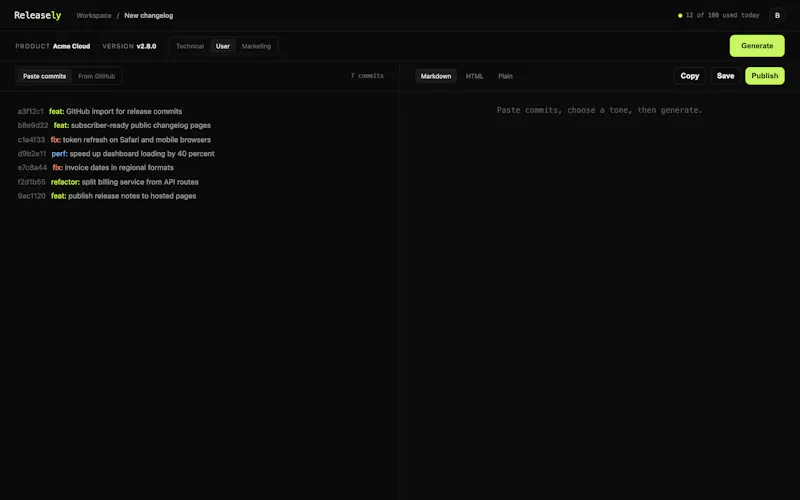Click commit b8e9d22 public changelog pages line
Image resolution: width=800 pixels, height=500 pixels.
[x=114, y=125]
